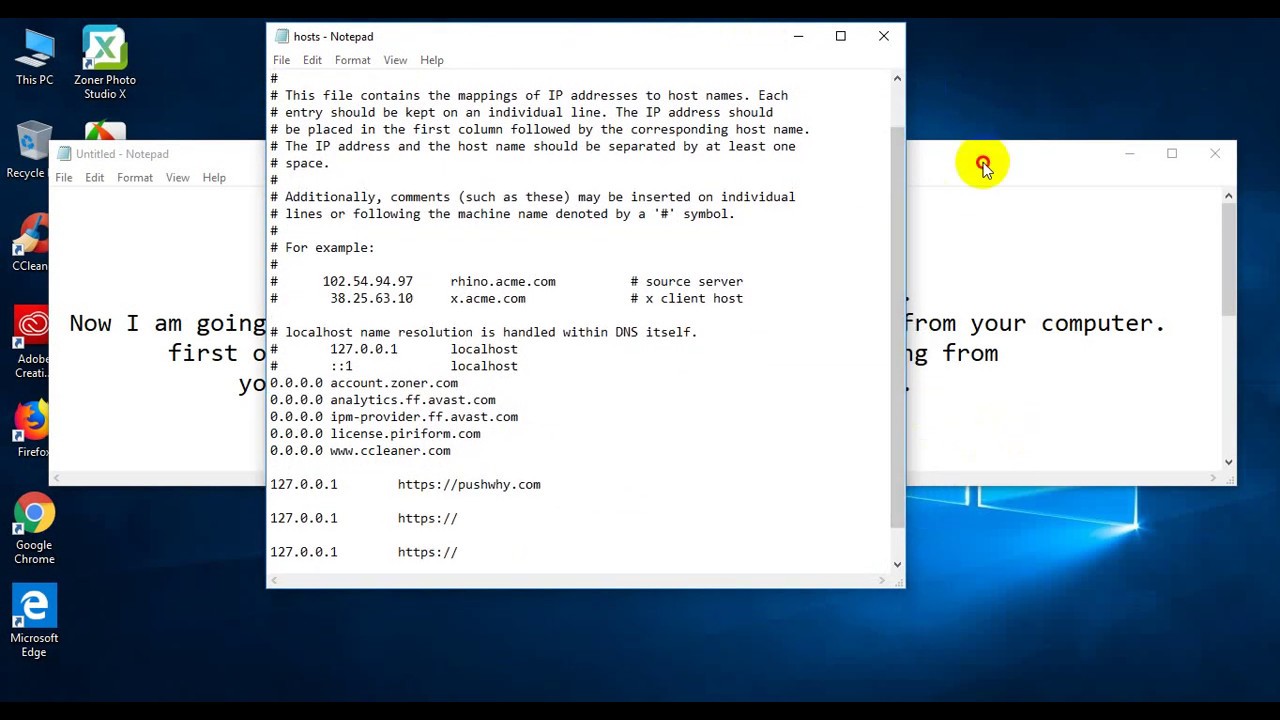Click '102.54.94.97' example IP address
This screenshot has width=1280, height=720.
[367, 282]
